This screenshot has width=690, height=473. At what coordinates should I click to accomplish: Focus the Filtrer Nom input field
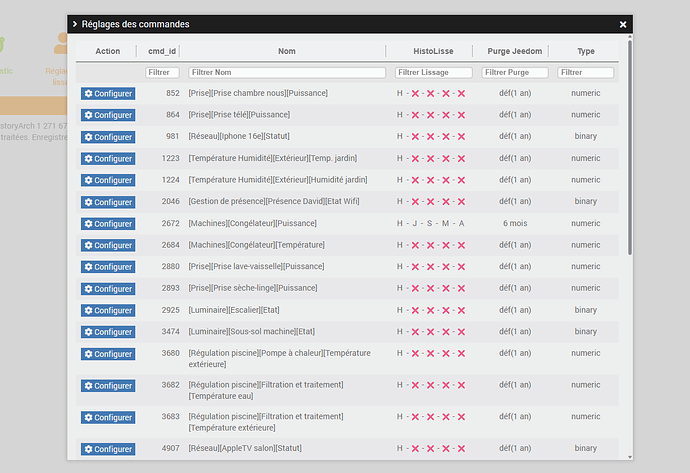pyautogui.click(x=287, y=72)
